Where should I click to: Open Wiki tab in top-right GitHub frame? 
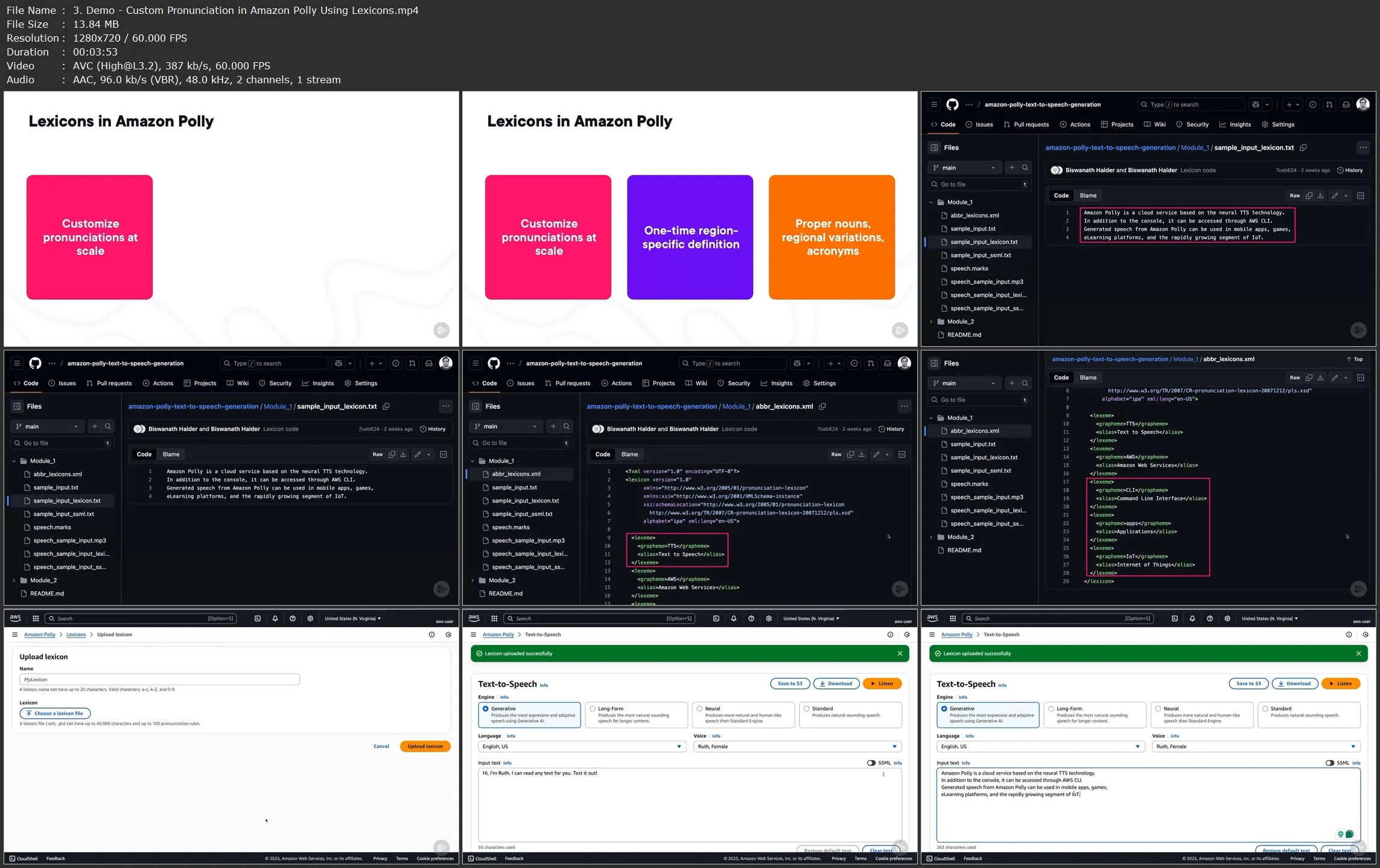(1155, 124)
